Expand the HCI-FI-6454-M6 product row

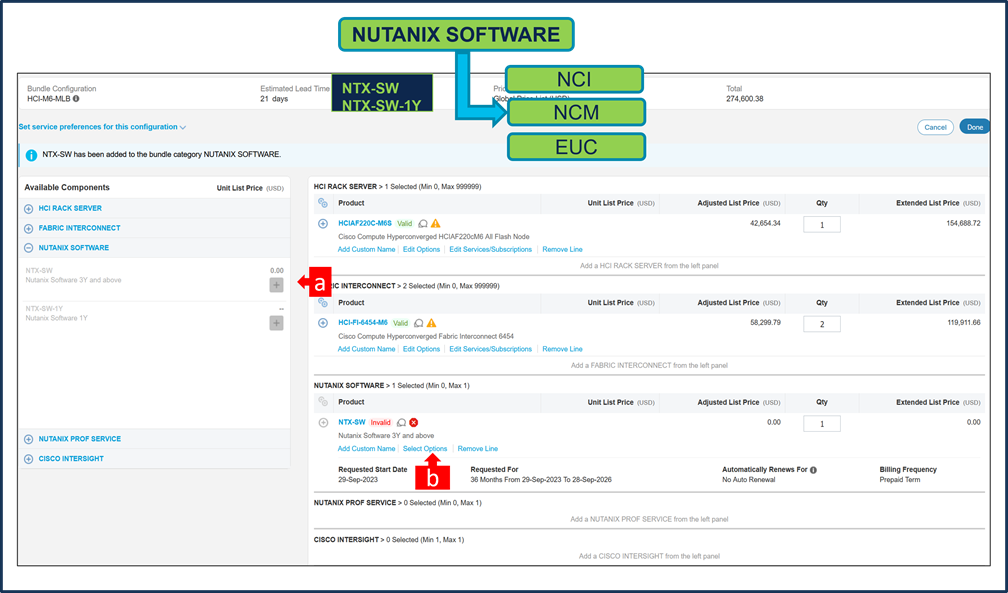[x=323, y=323]
